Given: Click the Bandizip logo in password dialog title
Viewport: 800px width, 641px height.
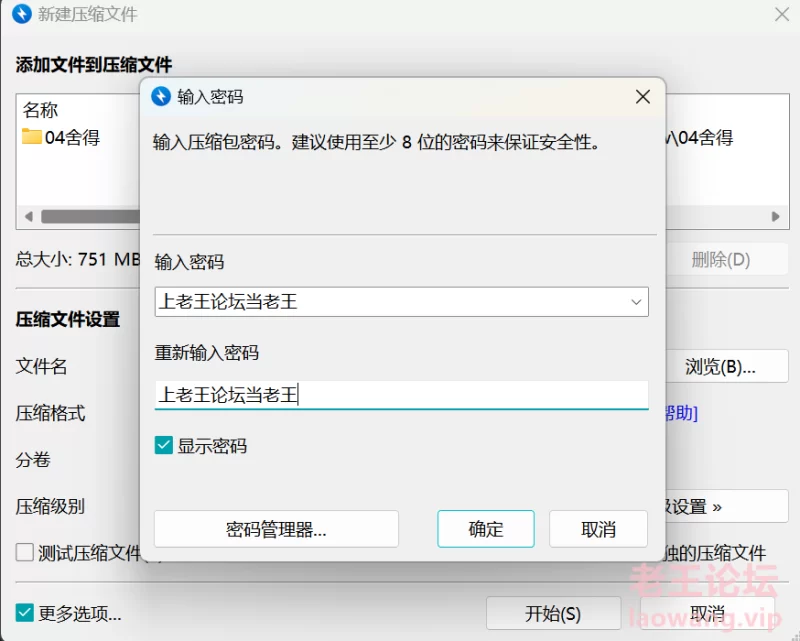Looking at the screenshot, I should coord(161,96).
